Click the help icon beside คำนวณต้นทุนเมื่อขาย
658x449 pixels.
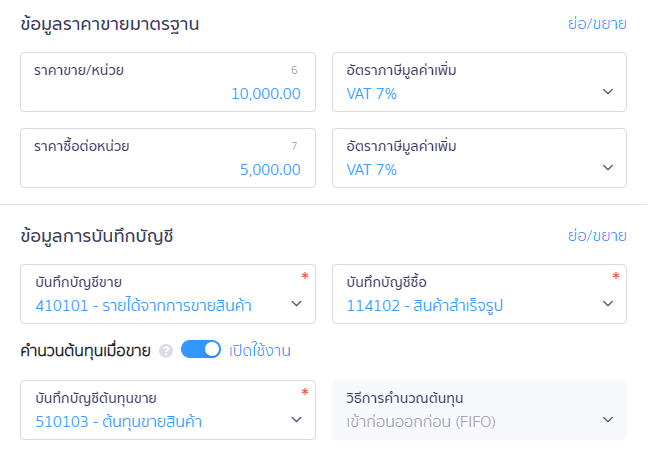(166, 351)
